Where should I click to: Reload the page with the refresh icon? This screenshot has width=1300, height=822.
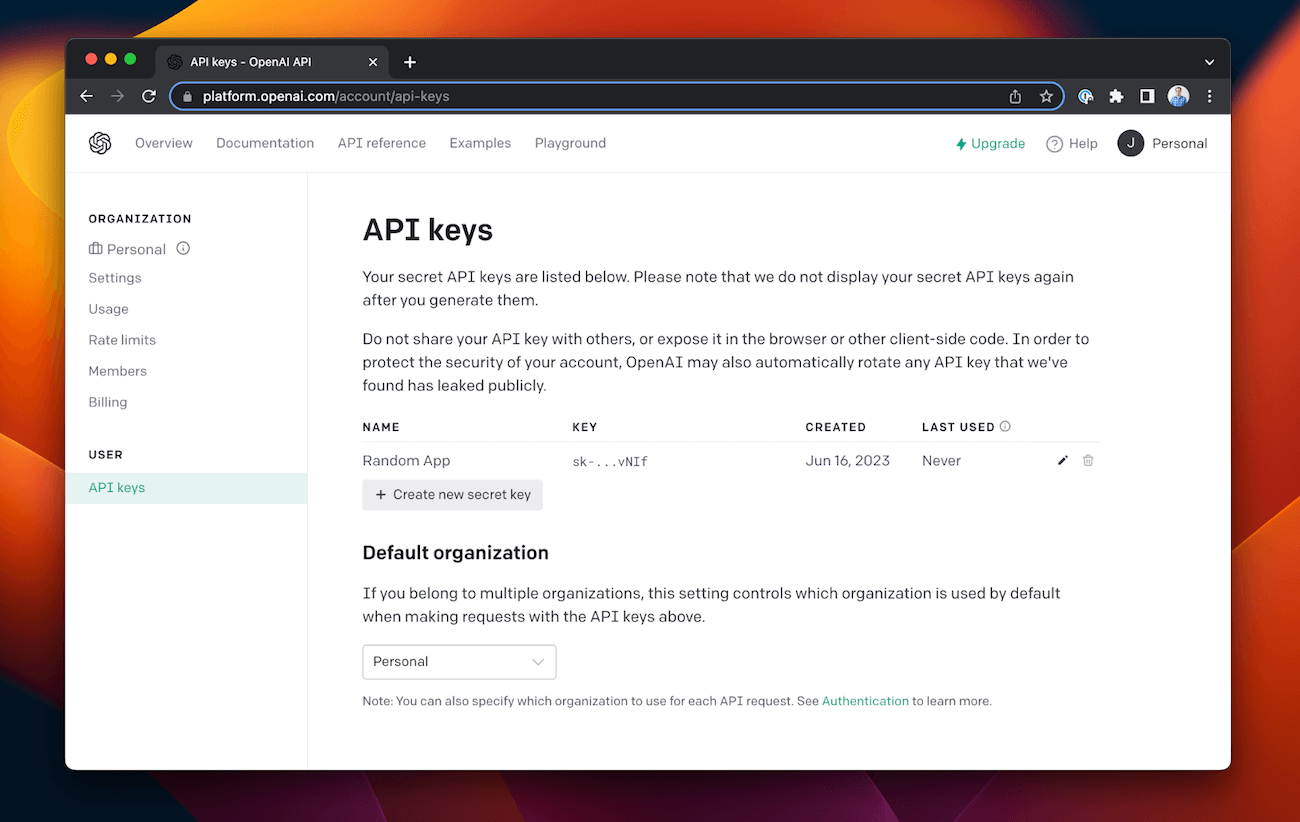pyautogui.click(x=149, y=96)
